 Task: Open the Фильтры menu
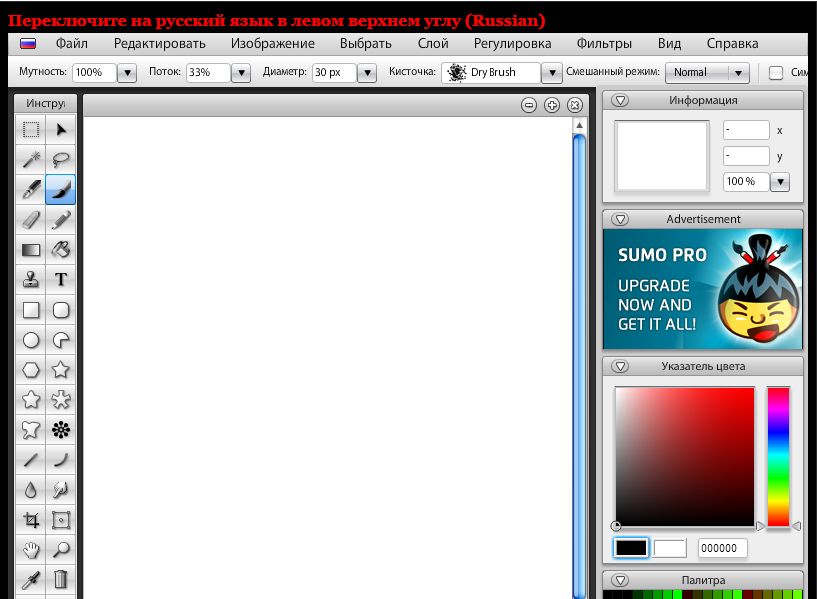[x=604, y=44]
